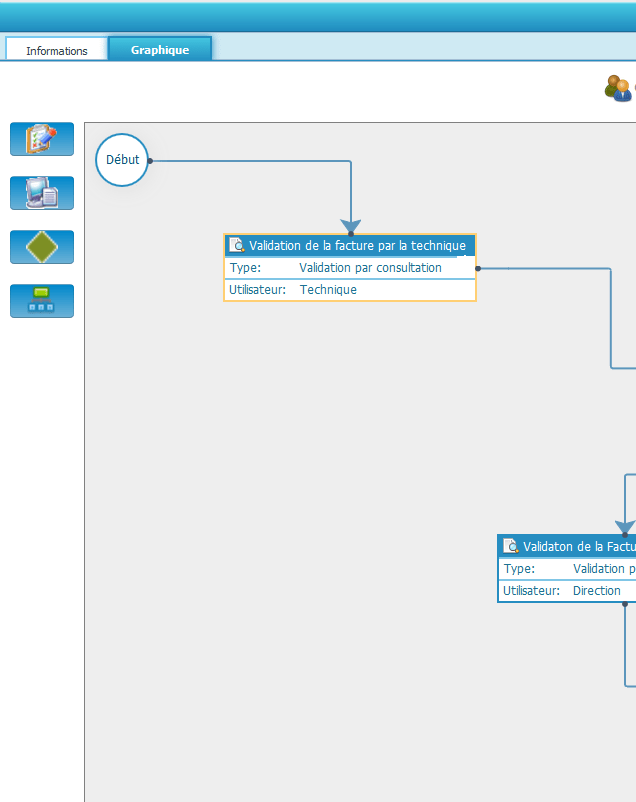Select the computer and document tool
Image resolution: width=636 pixels, height=802 pixels.
[x=42, y=193]
